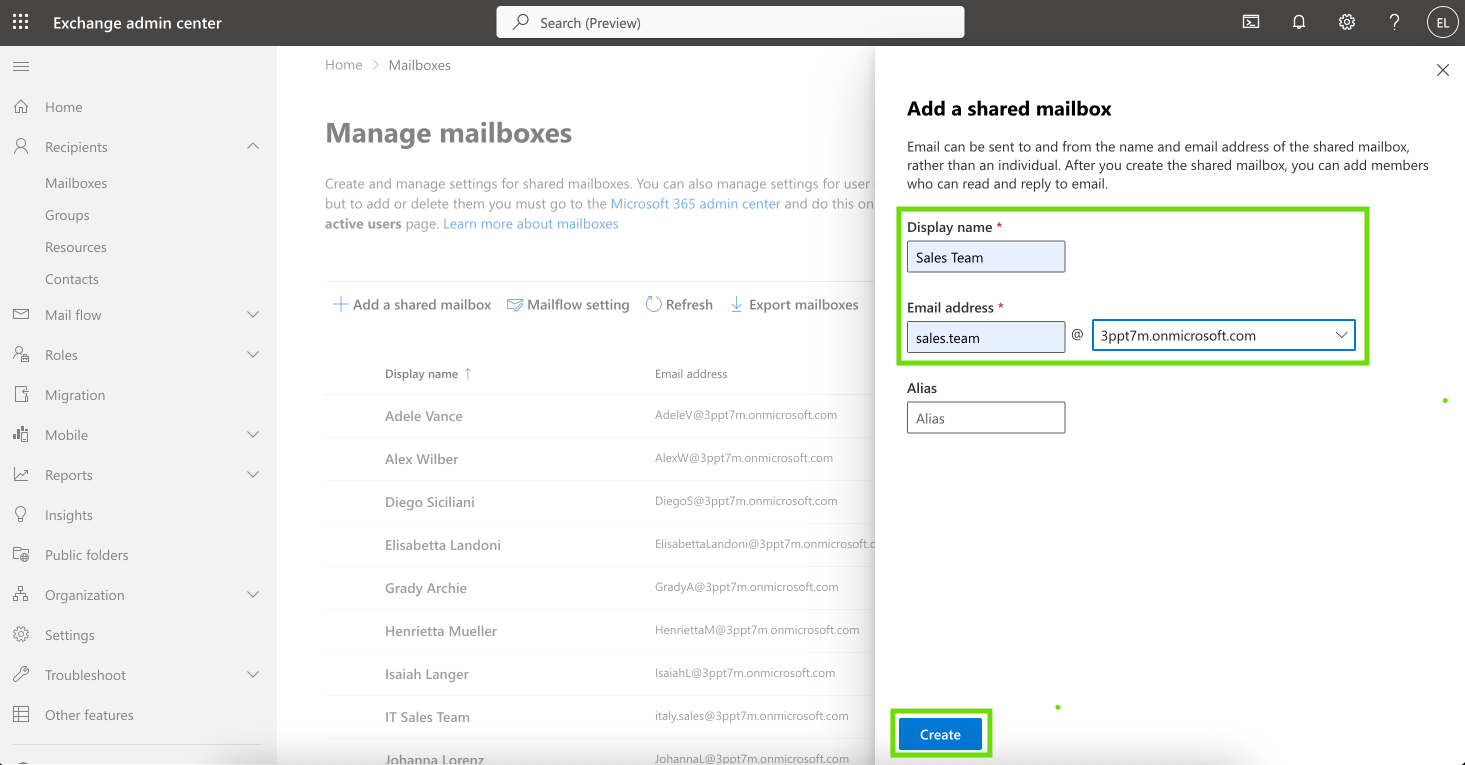Open the settings gear in header
This screenshot has width=1465, height=765.
pos(1347,22)
